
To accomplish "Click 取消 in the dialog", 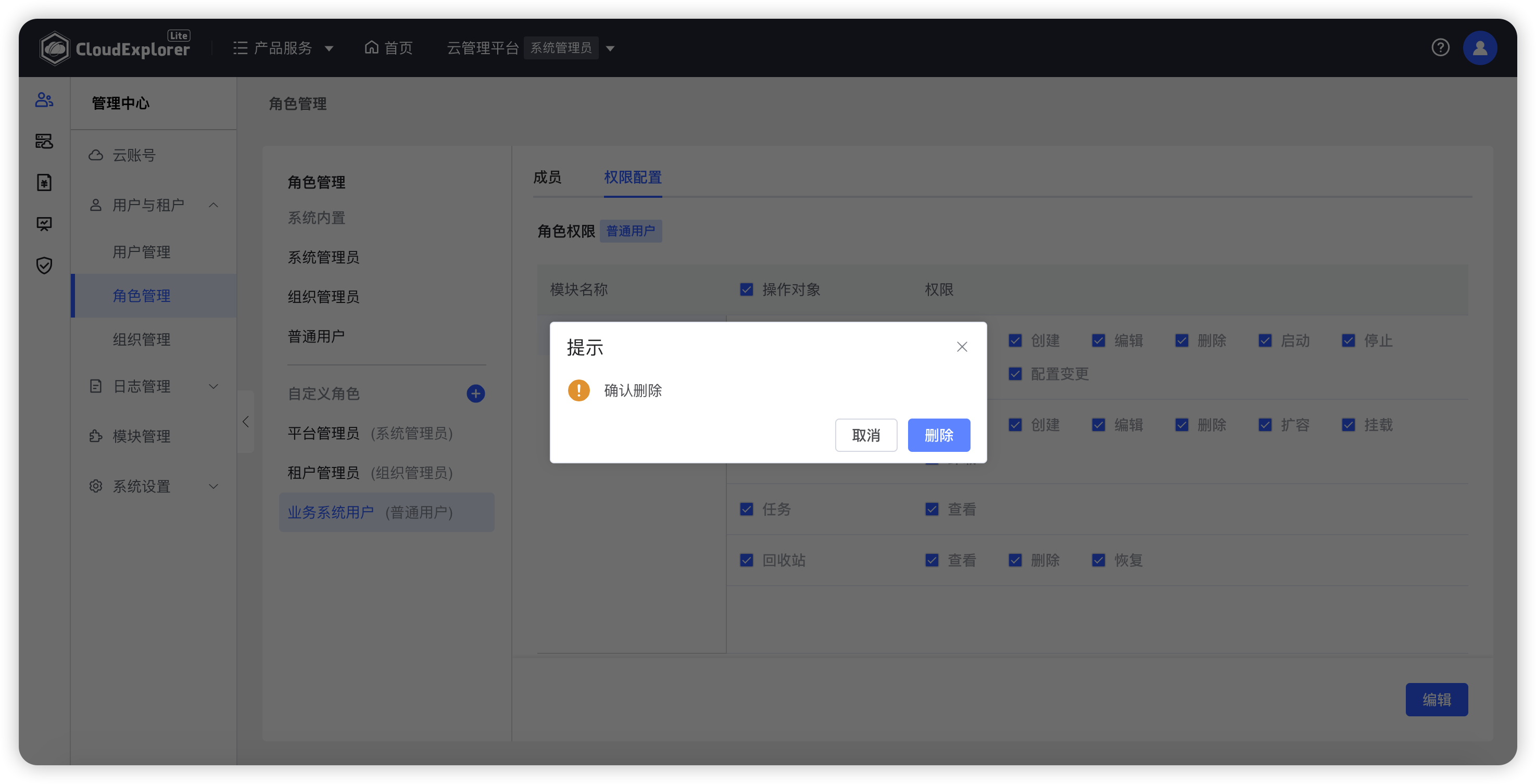I will click(x=866, y=435).
